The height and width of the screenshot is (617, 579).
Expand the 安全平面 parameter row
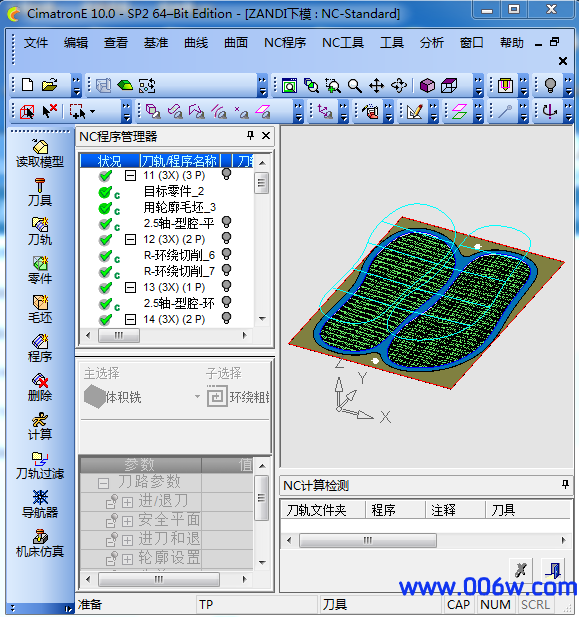[x=127, y=521]
